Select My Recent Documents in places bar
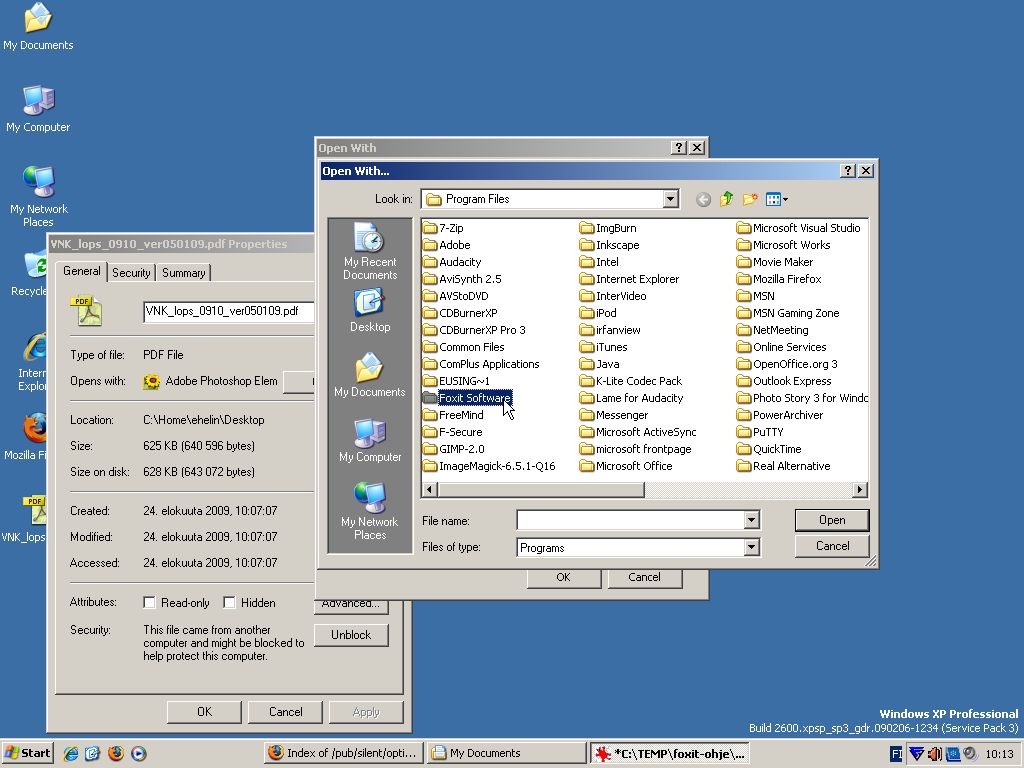 370,252
